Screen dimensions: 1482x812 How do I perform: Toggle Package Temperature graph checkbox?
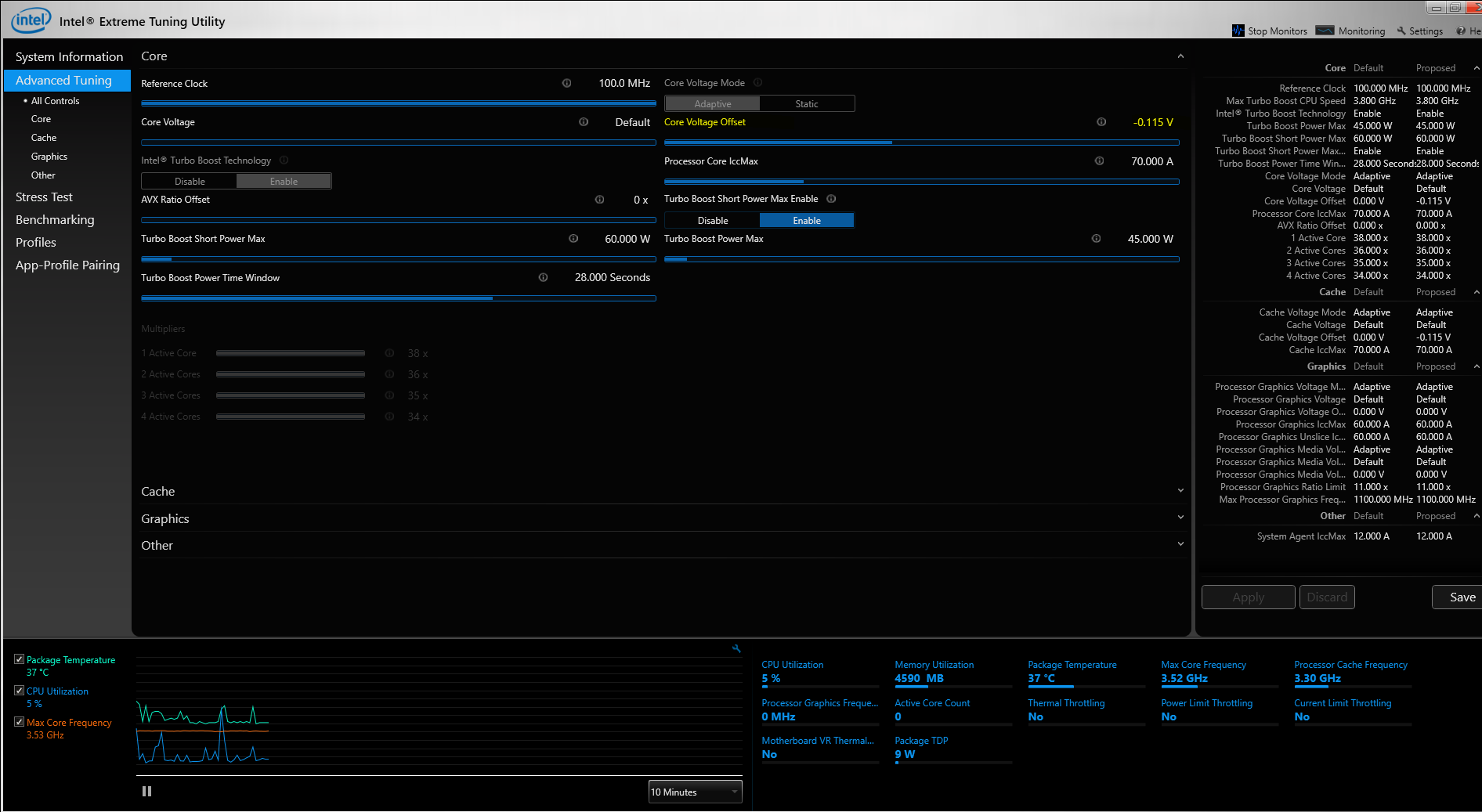pyautogui.click(x=19, y=659)
